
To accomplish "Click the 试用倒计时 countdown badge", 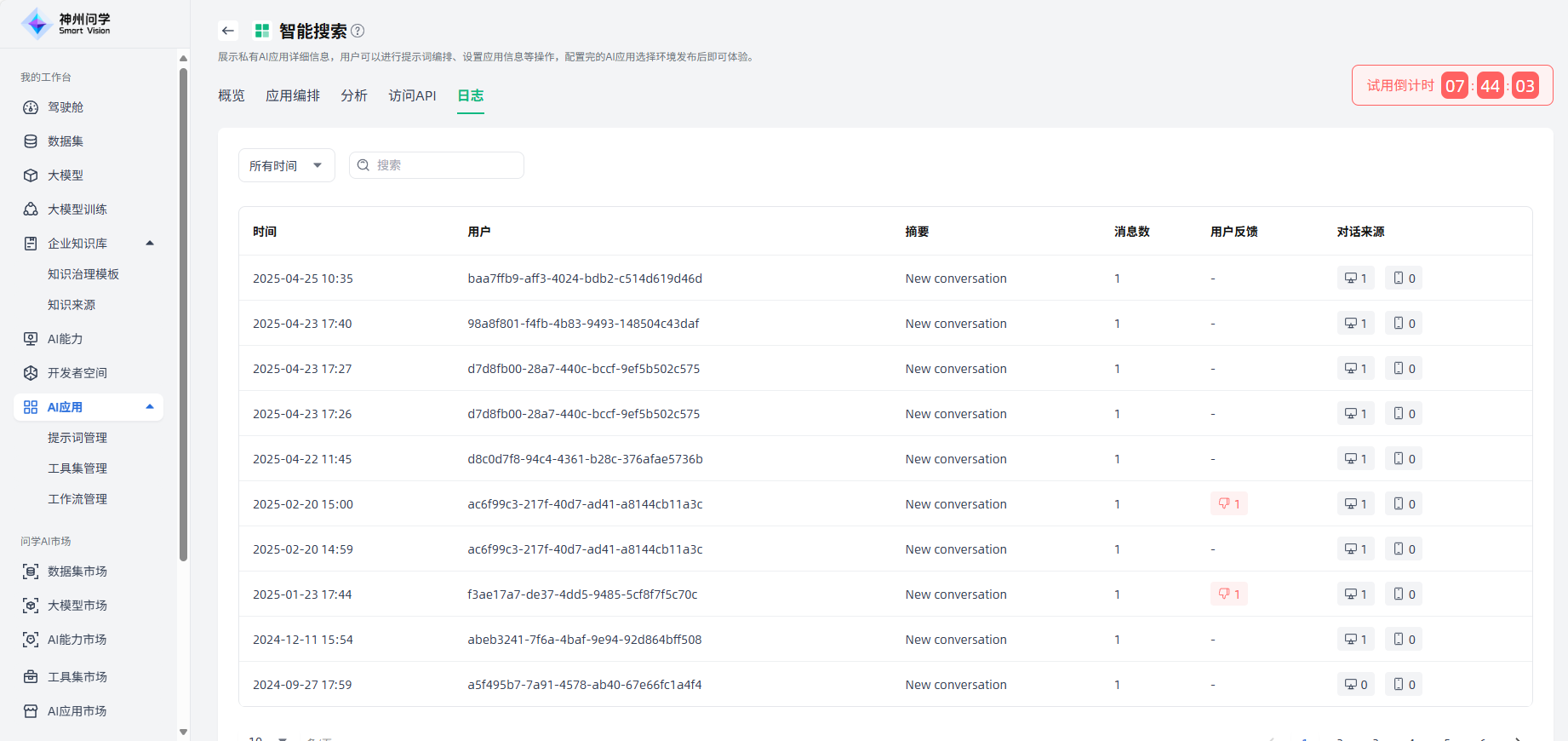I will pyautogui.click(x=1452, y=85).
